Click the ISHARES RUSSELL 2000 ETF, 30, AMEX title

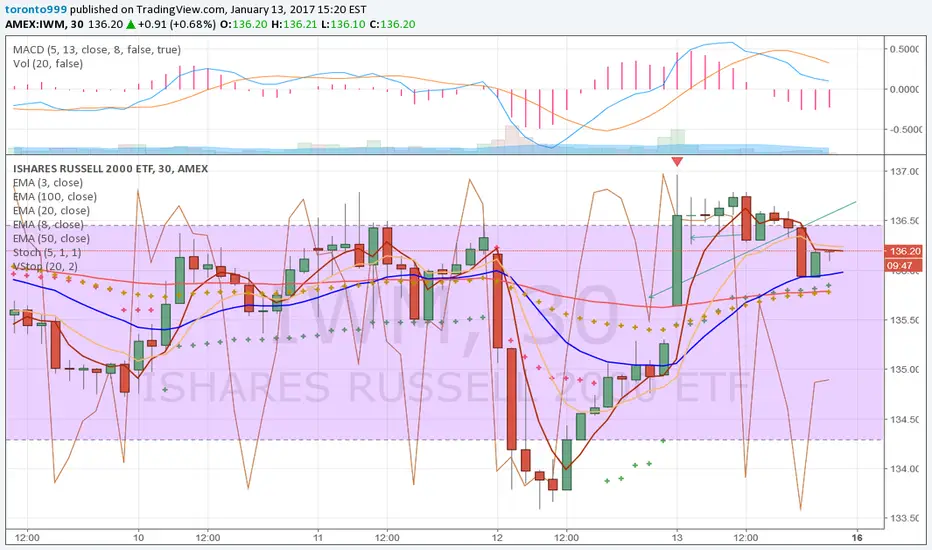[111, 169]
